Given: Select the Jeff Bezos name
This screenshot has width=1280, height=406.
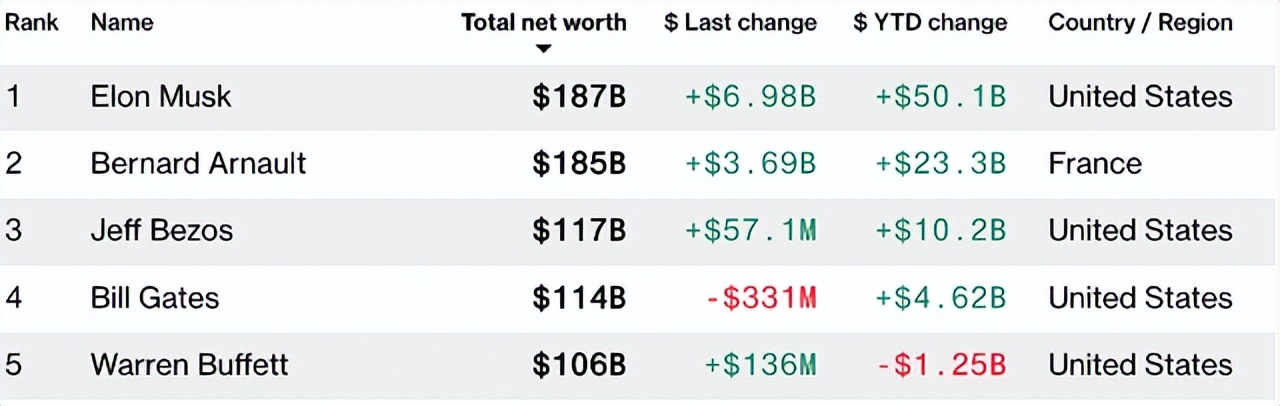Looking at the screenshot, I should pos(161,231).
